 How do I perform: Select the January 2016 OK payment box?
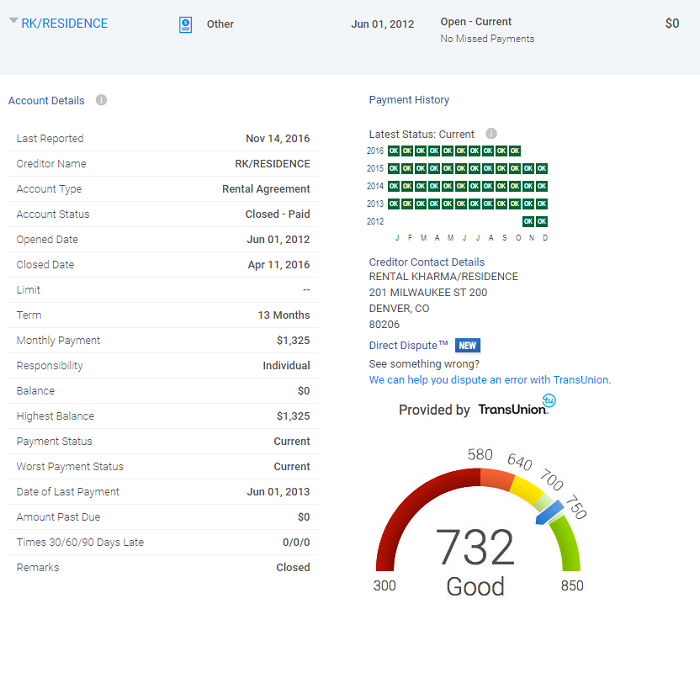(x=394, y=151)
